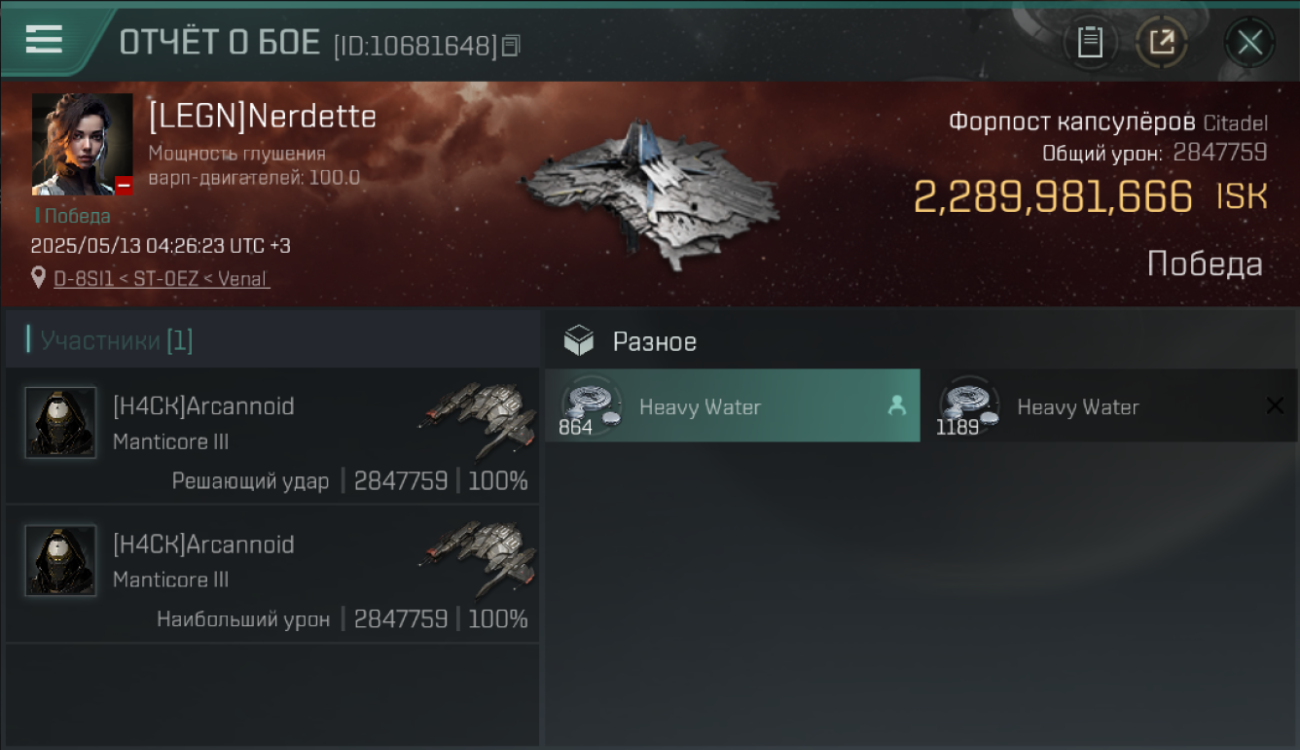
Task: Open the clipboard report icon
Action: click(x=1090, y=42)
